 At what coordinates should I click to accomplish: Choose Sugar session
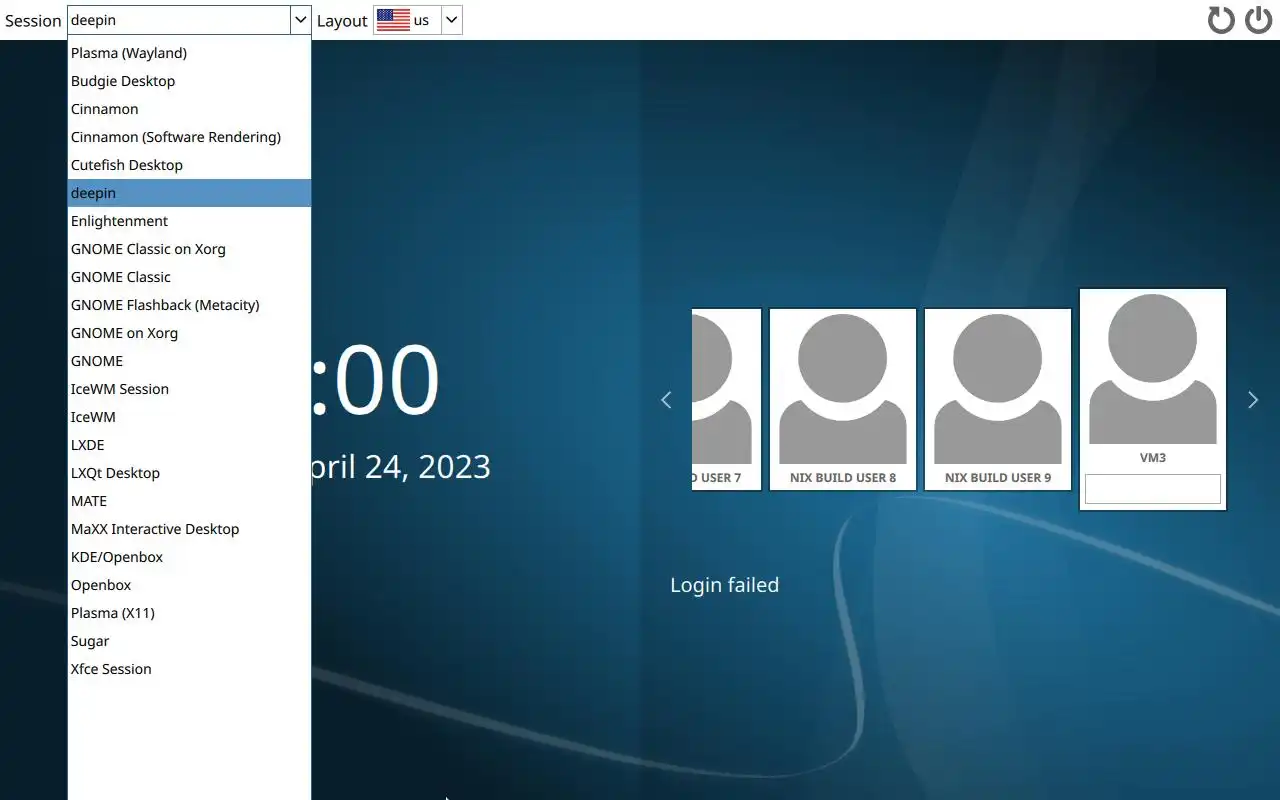click(189, 641)
